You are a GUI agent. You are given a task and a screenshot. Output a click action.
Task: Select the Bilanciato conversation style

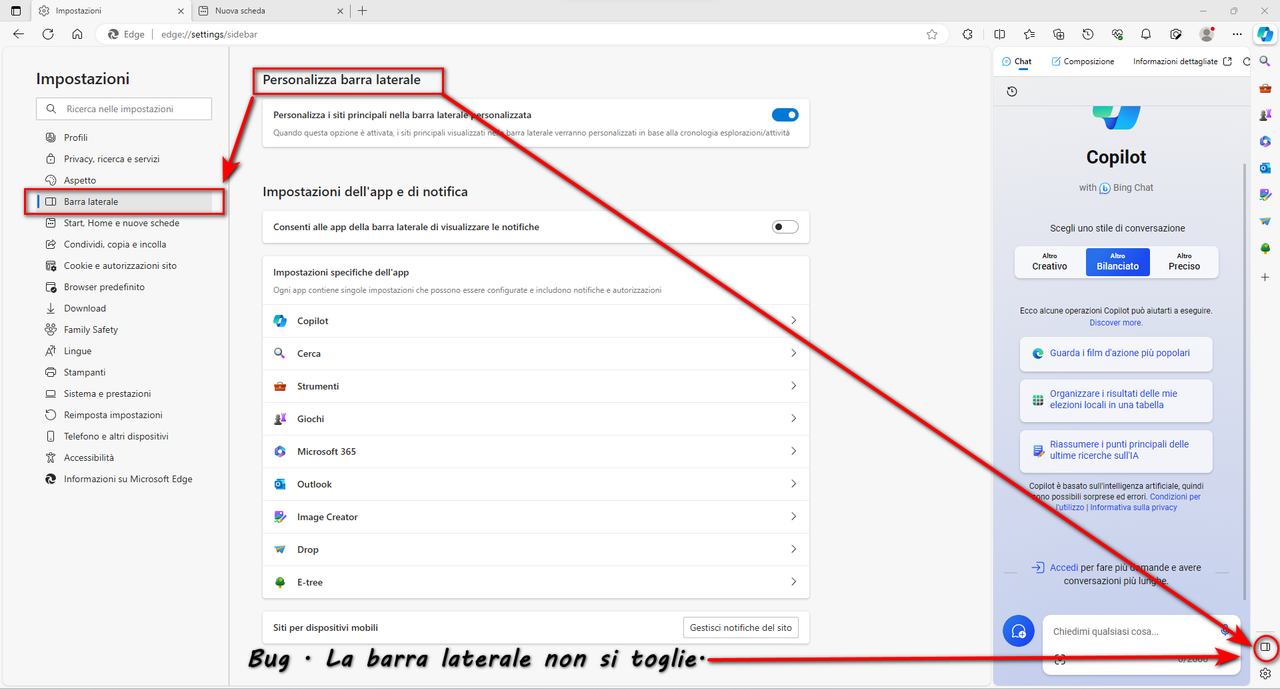click(1117, 262)
